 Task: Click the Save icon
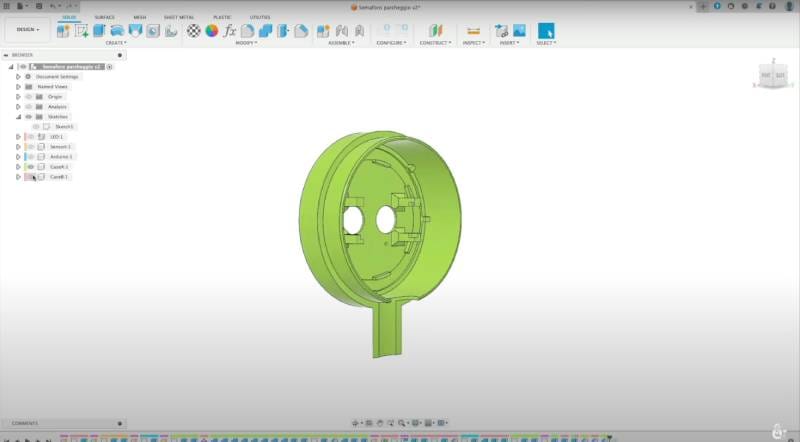point(39,6)
